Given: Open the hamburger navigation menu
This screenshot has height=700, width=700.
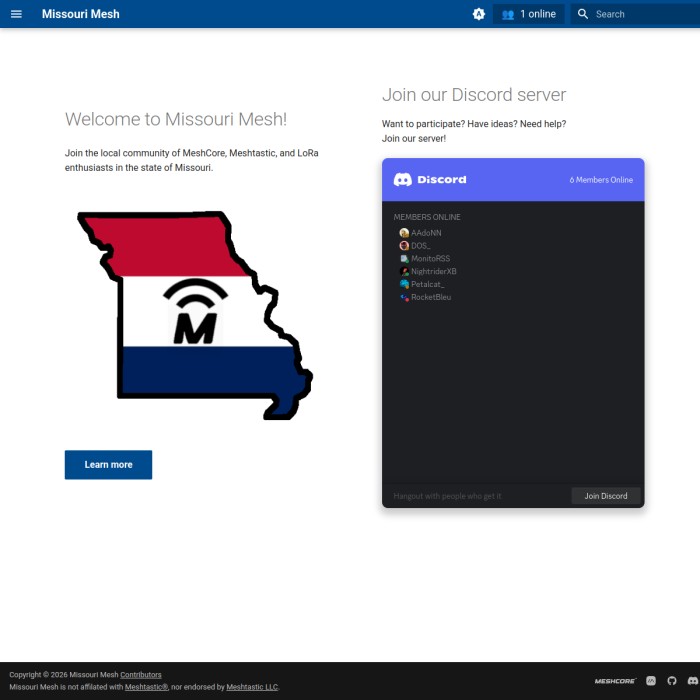Looking at the screenshot, I should point(16,14).
